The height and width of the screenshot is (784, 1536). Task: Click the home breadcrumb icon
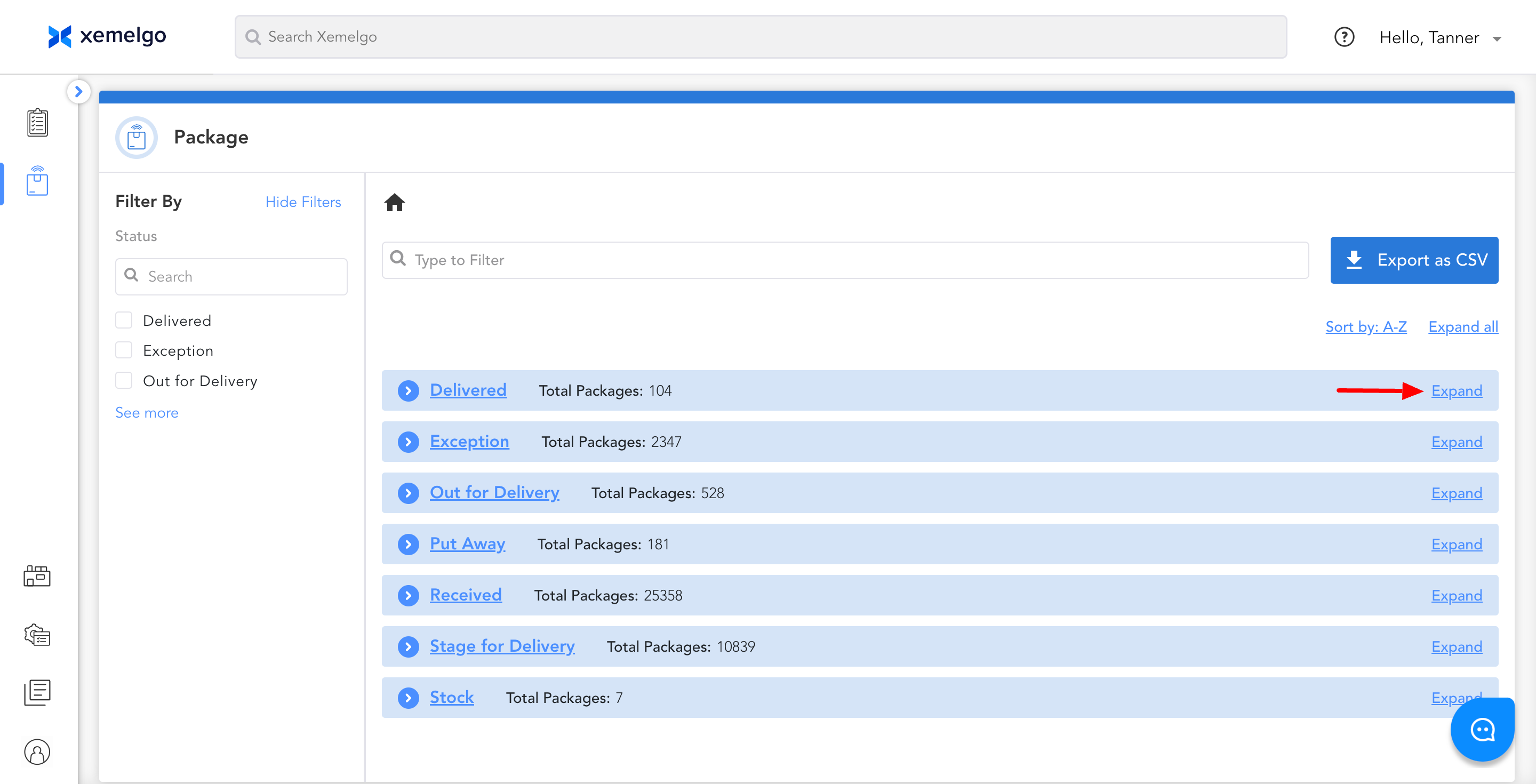394,203
